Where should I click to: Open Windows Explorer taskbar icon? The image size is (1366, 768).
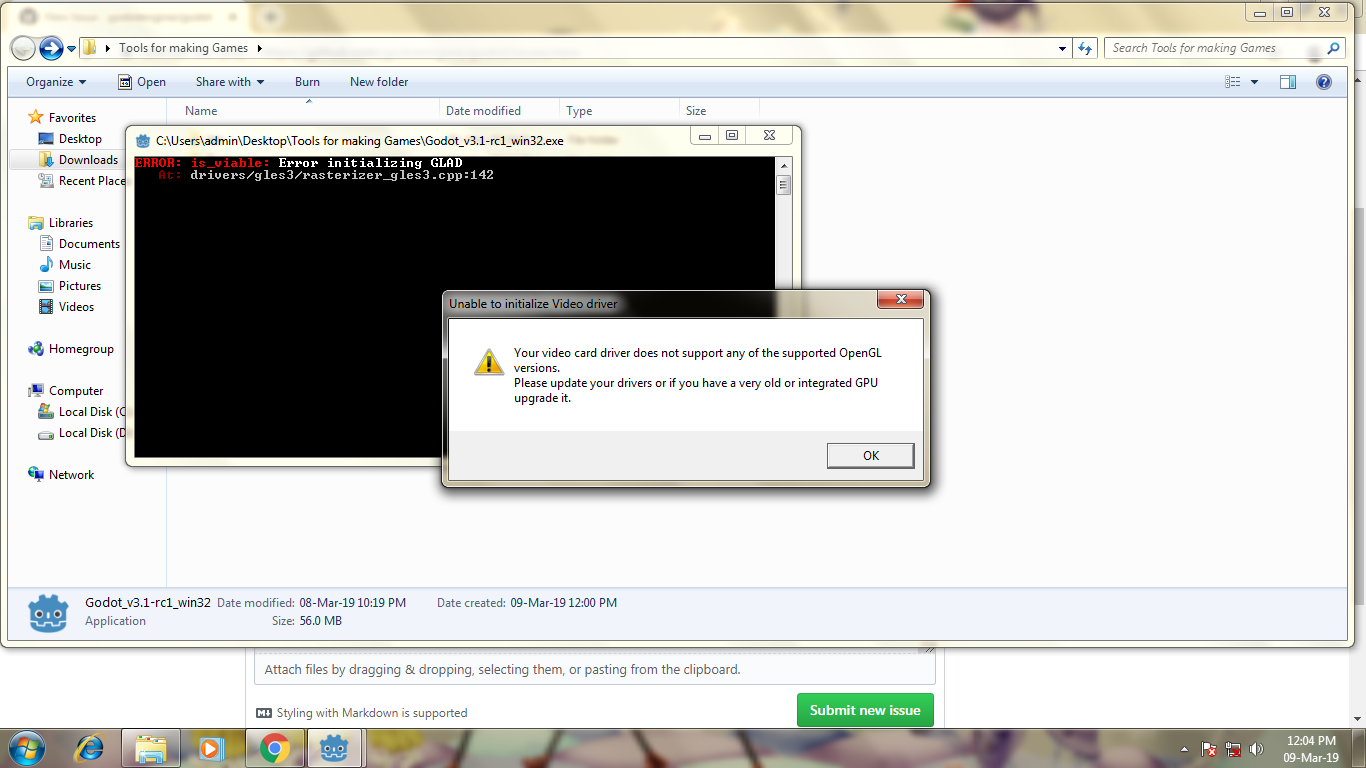click(151, 748)
